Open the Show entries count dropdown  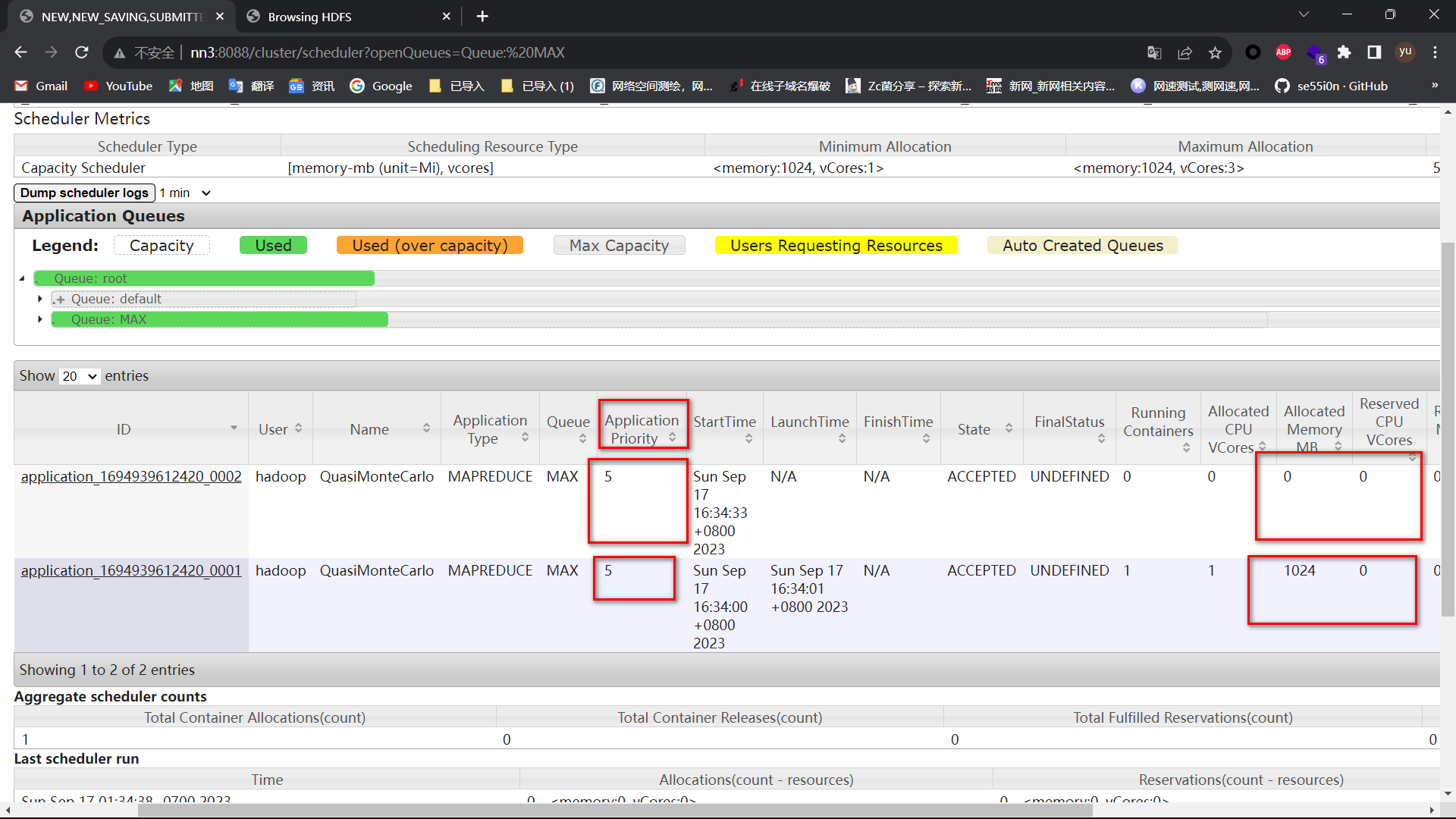click(x=80, y=376)
